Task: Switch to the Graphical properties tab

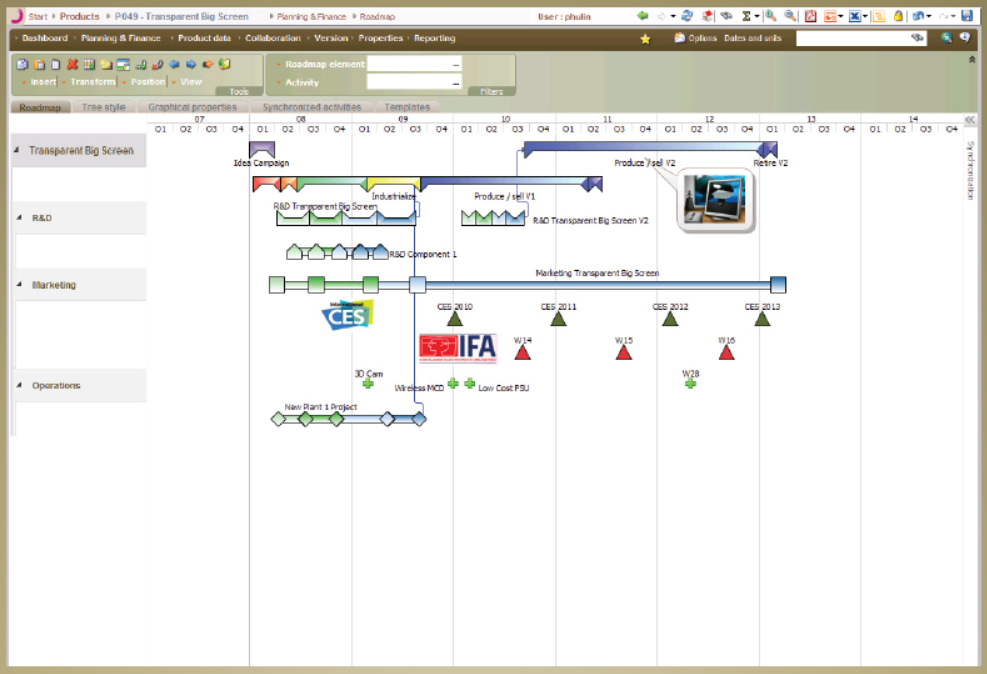Action: click(x=192, y=107)
